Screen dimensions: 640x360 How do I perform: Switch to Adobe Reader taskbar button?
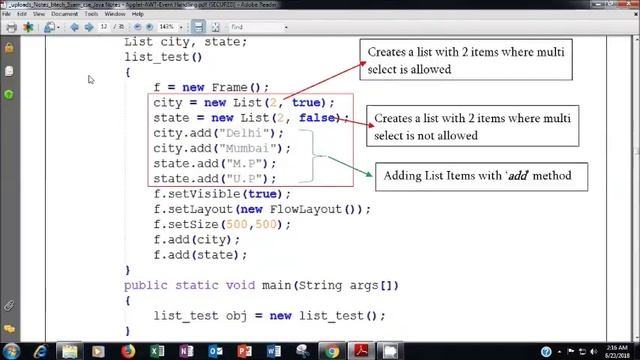361,351
